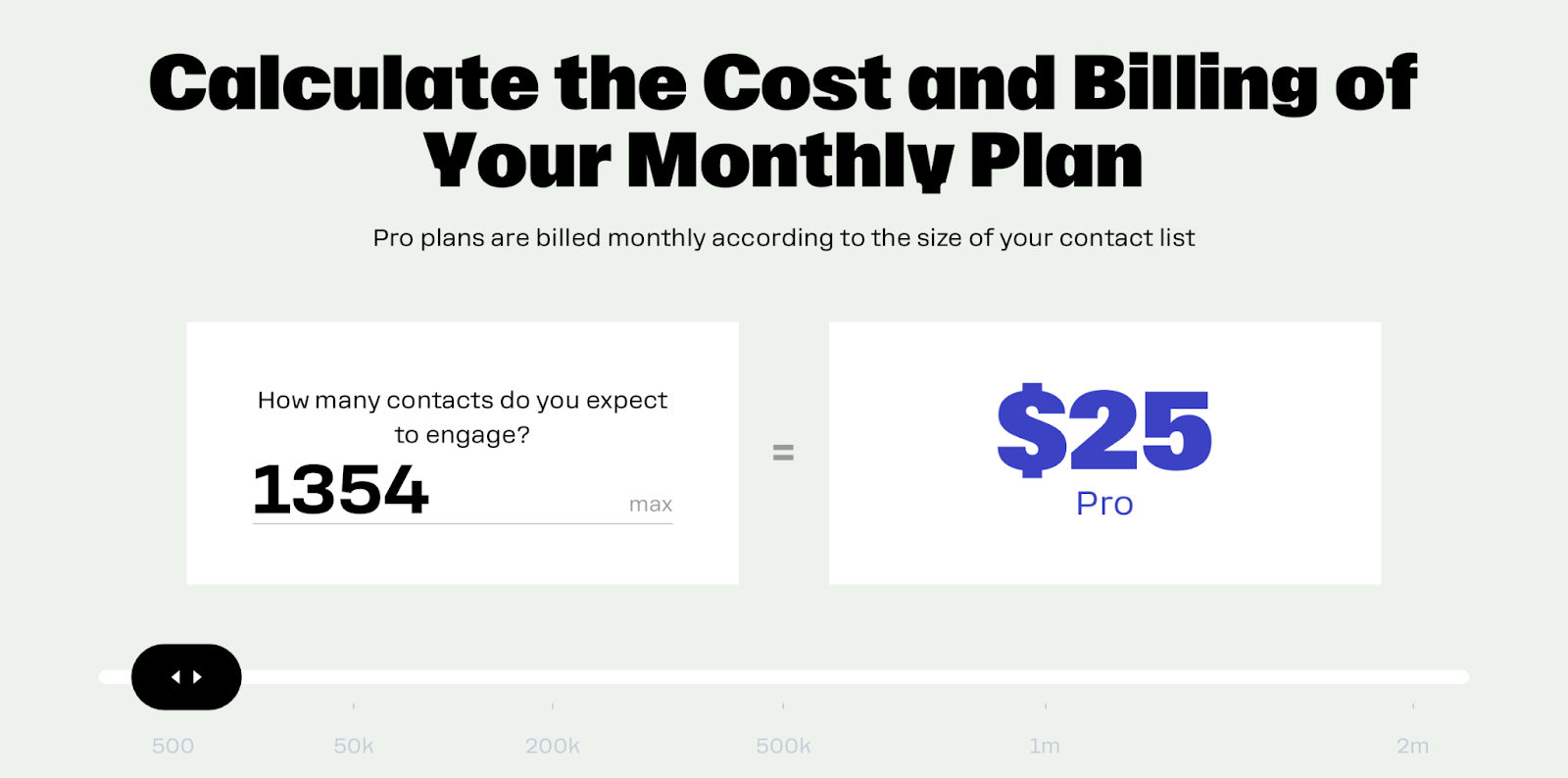The height and width of the screenshot is (778, 1568).
Task: Click the right arrow on the slider handle
Action: [198, 677]
